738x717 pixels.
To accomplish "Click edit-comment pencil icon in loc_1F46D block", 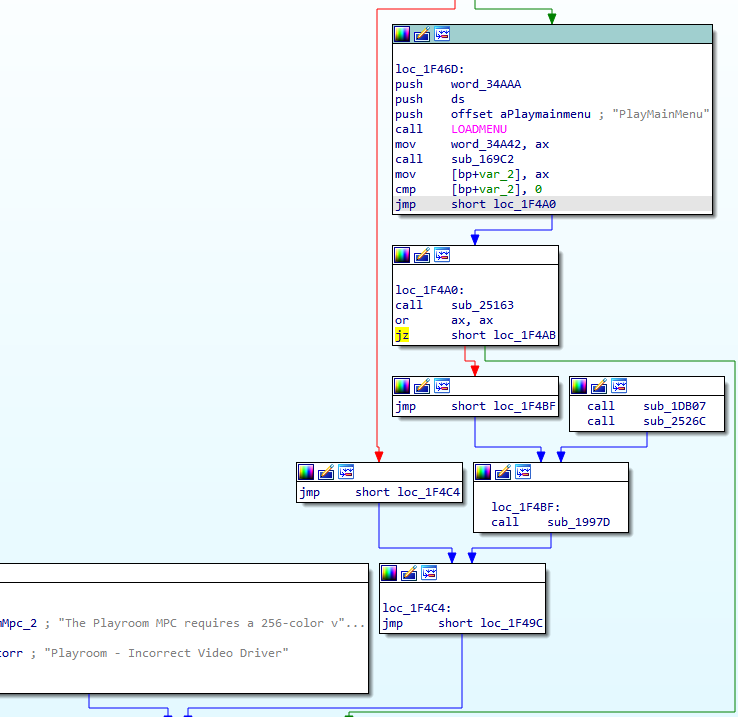I will tap(422, 34).
